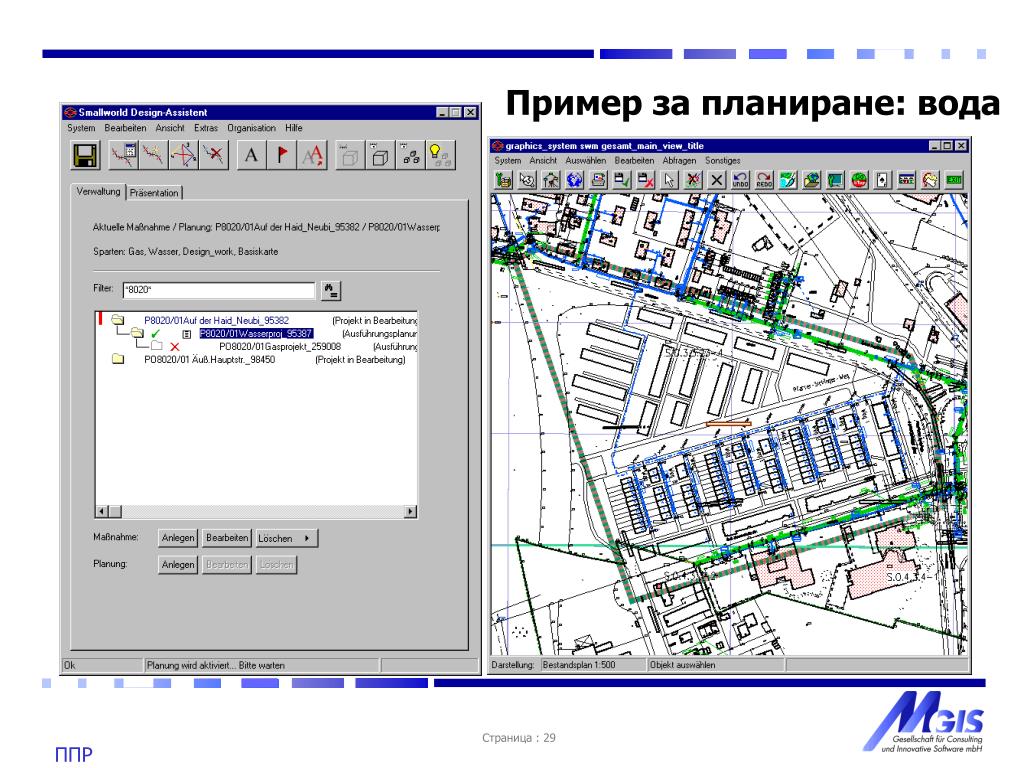The width and height of the screenshot is (1024, 768).
Task: Click the single cube view icon
Action: point(380,155)
